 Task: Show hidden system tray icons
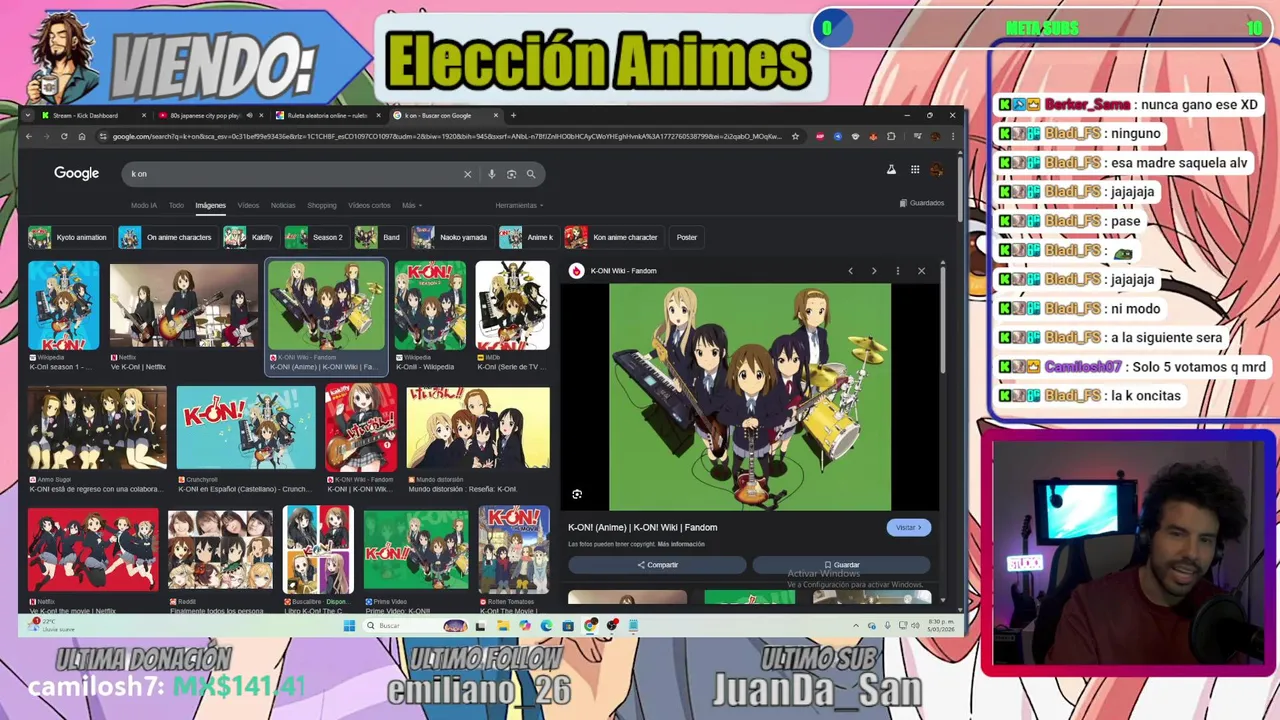[855, 626]
